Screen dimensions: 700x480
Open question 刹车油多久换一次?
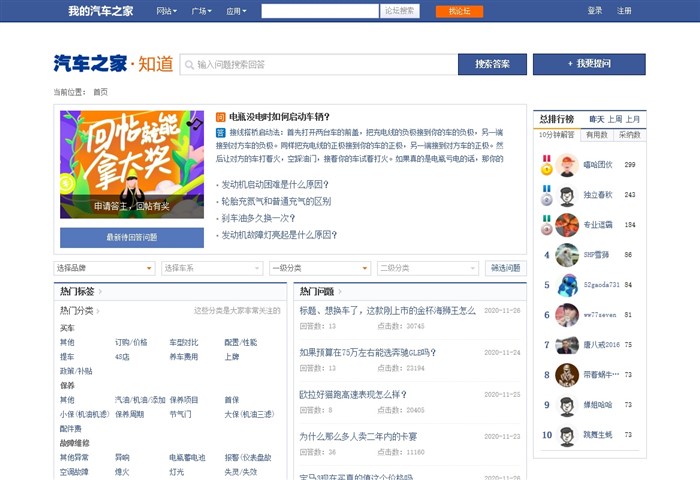click(x=258, y=218)
